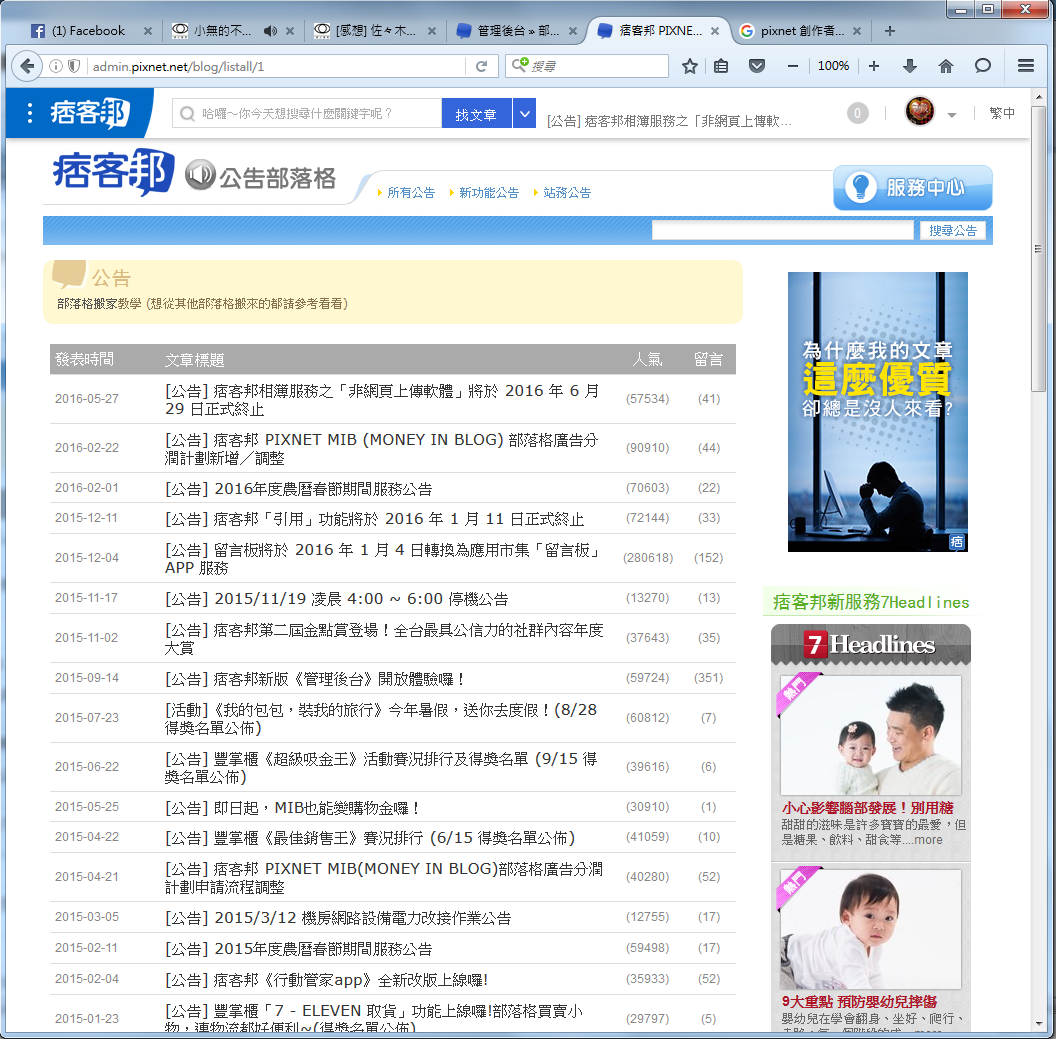Viewport: 1056px width, 1039px height.
Task: Open the downloads arrow icon
Action: (910, 66)
